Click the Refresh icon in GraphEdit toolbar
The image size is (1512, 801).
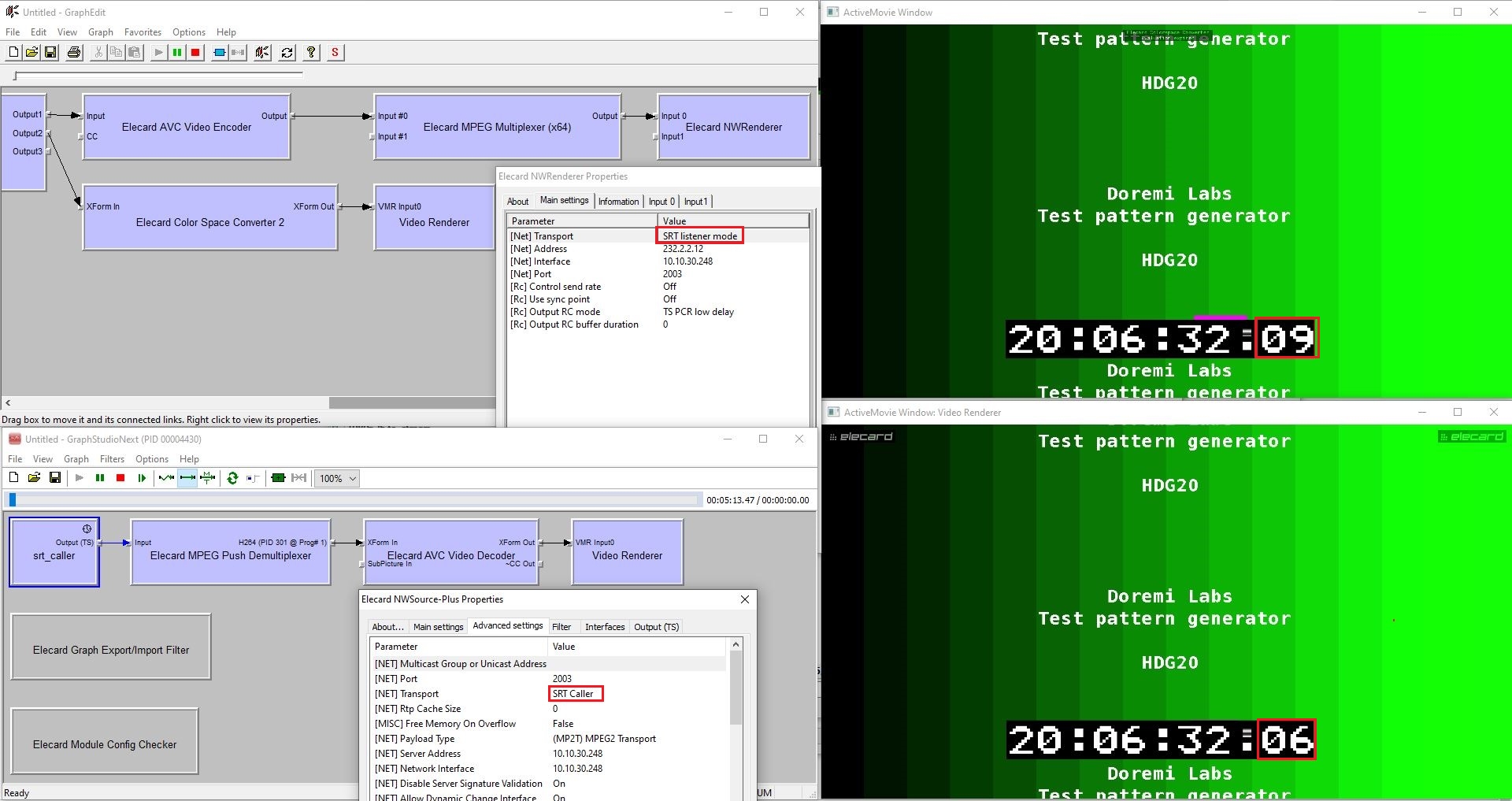pos(287,52)
